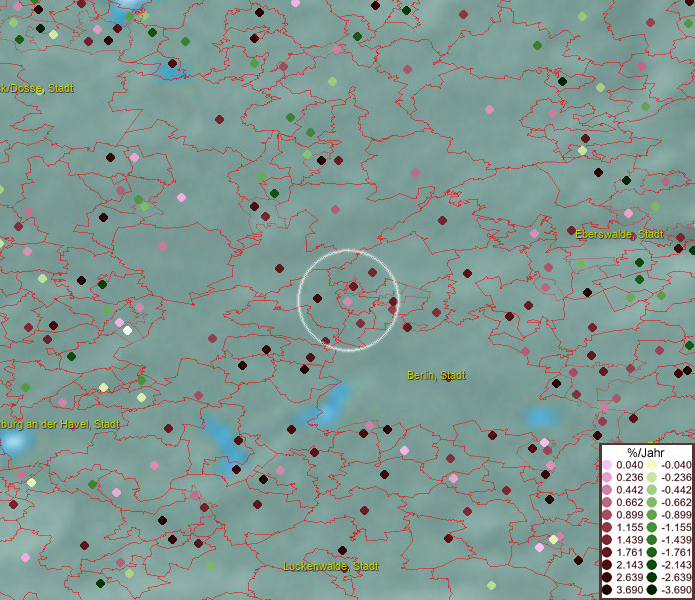Click the 0.442 legend color swatch
695x600 pixels.
click(x=607, y=490)
